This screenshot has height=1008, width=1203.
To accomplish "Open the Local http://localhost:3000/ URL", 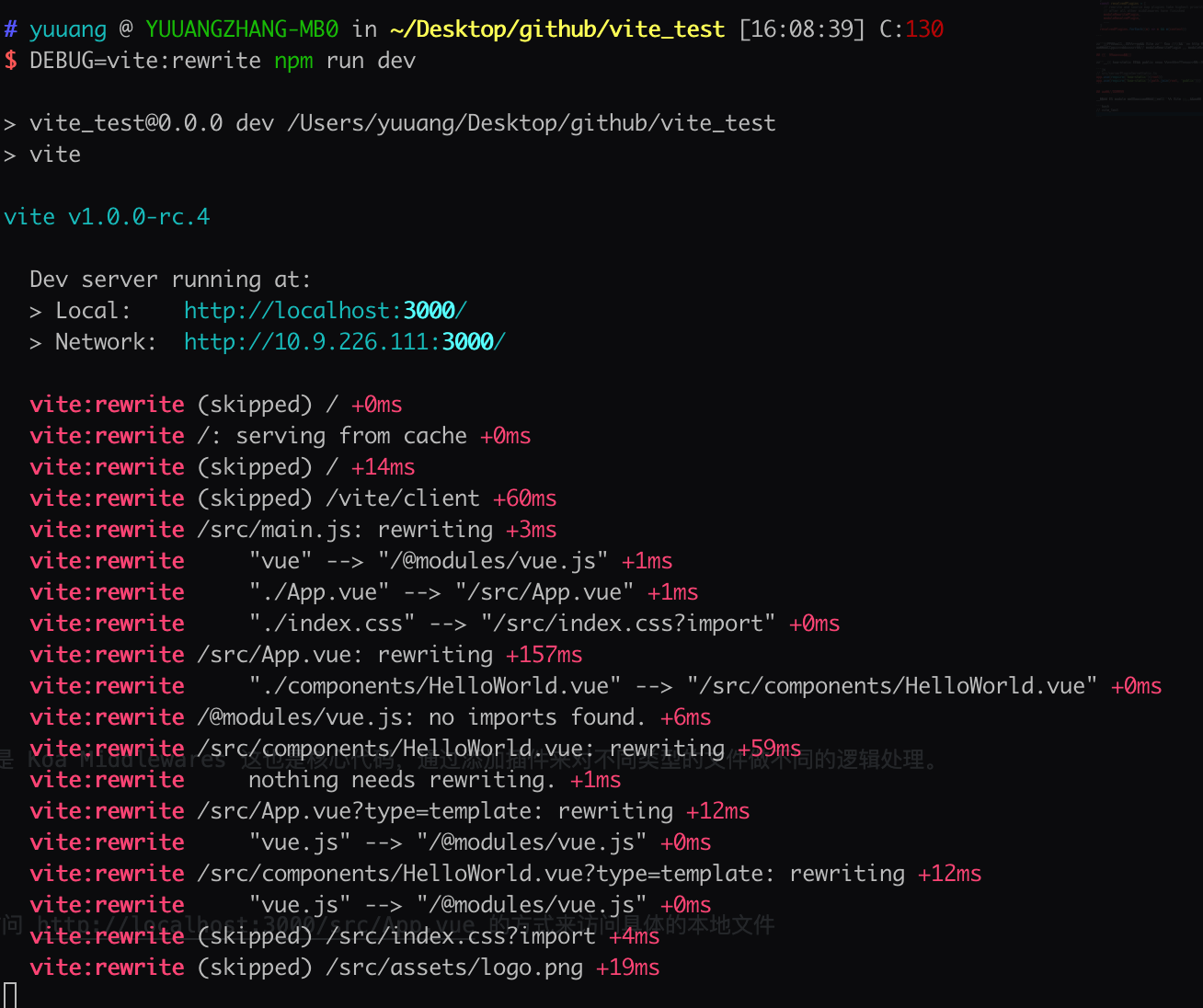I will pos(325,311).
